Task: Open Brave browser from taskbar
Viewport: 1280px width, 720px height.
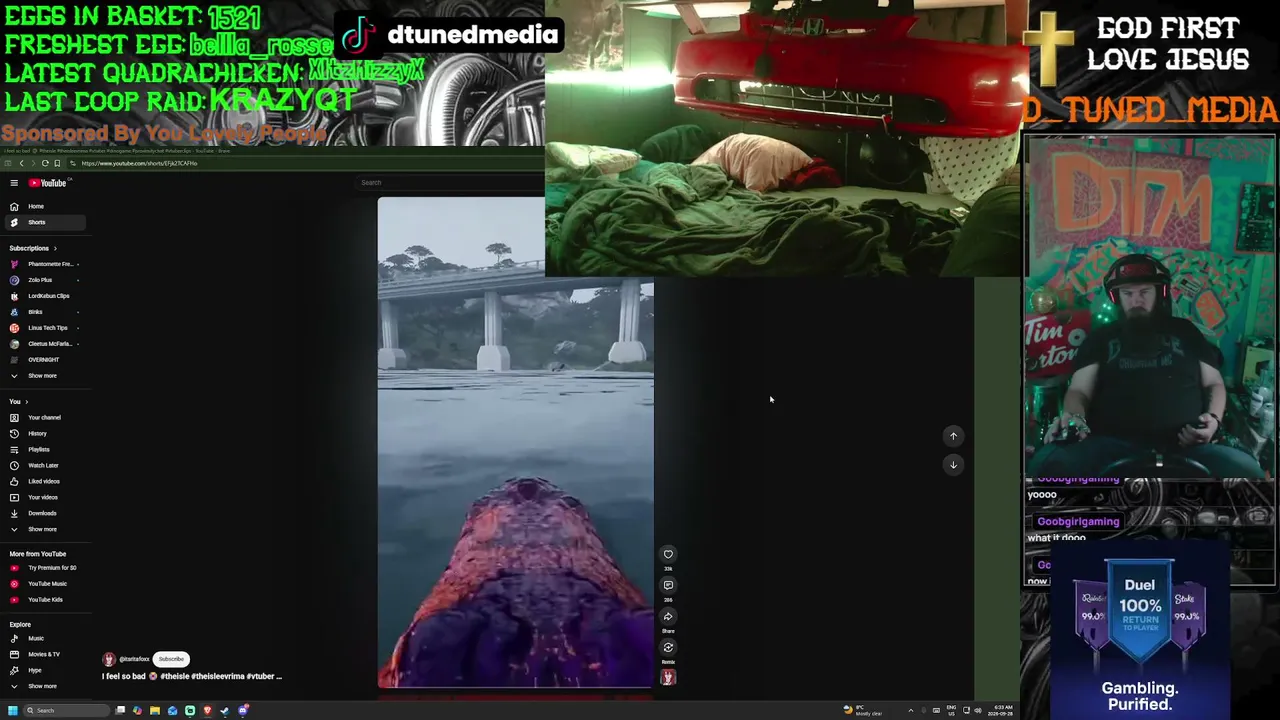Action: pyautogui.click(x=207, y=711)
